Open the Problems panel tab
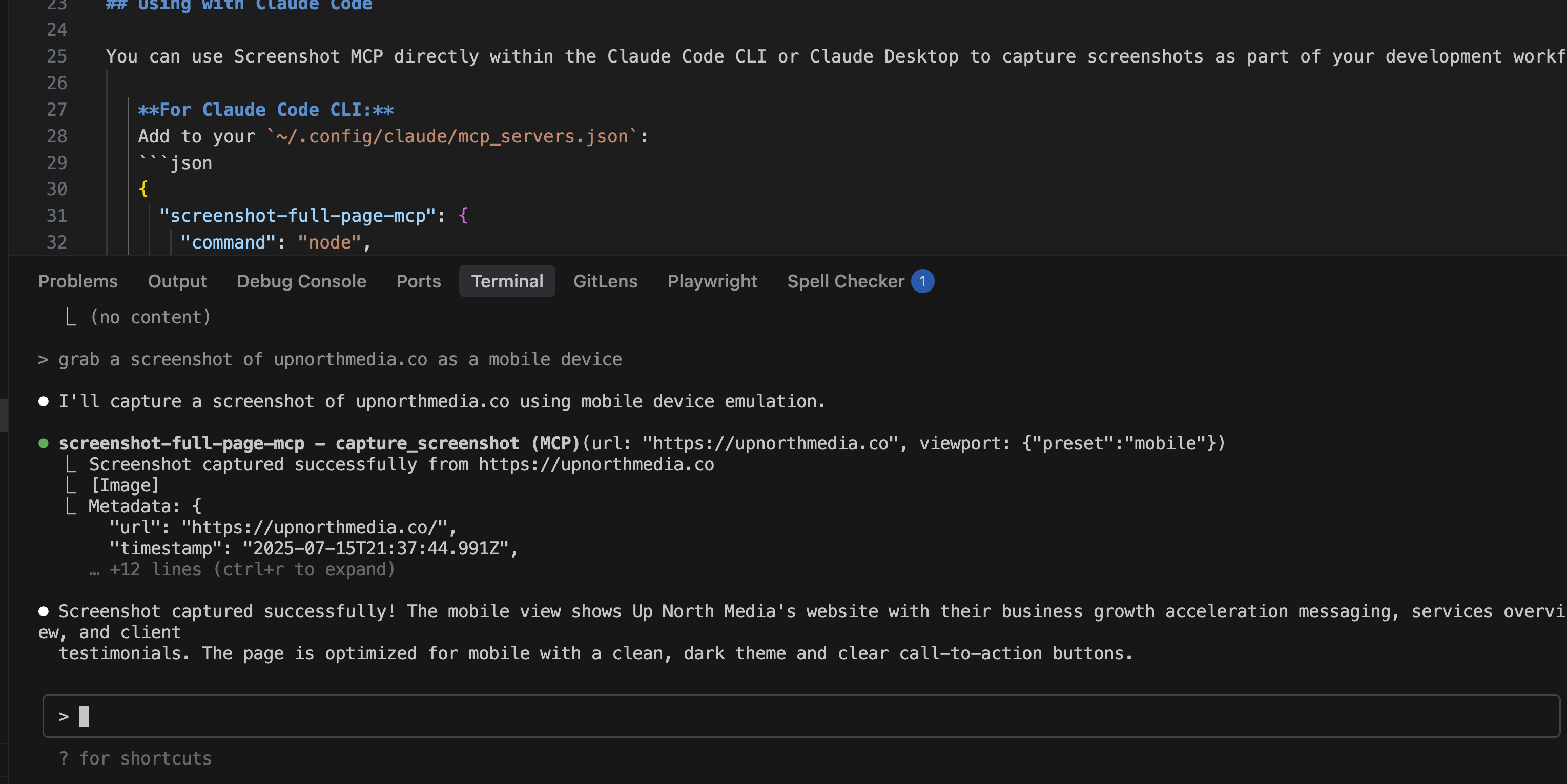Image resolution: width=1567 pixels, height=784 pixels. [78, 281]
